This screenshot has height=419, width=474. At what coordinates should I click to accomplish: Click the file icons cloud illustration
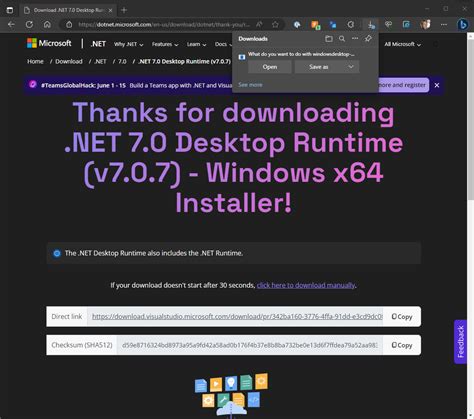click(231, 396)
